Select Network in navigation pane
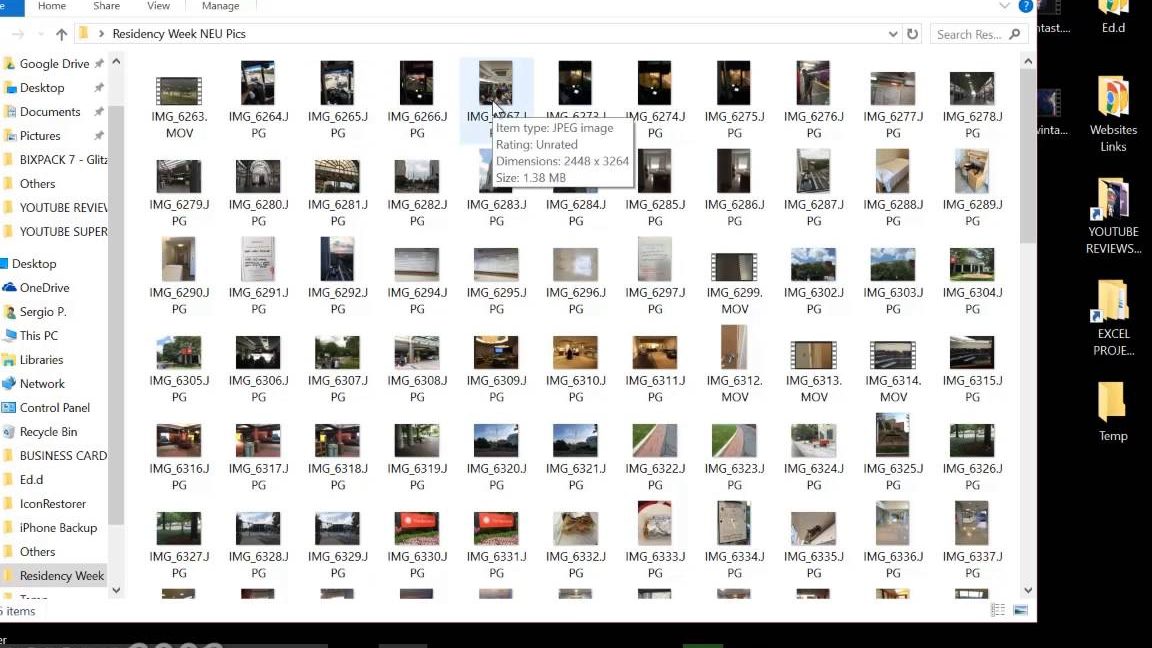This screenshot has height=648, width=1152. click(x=42, y=384)
